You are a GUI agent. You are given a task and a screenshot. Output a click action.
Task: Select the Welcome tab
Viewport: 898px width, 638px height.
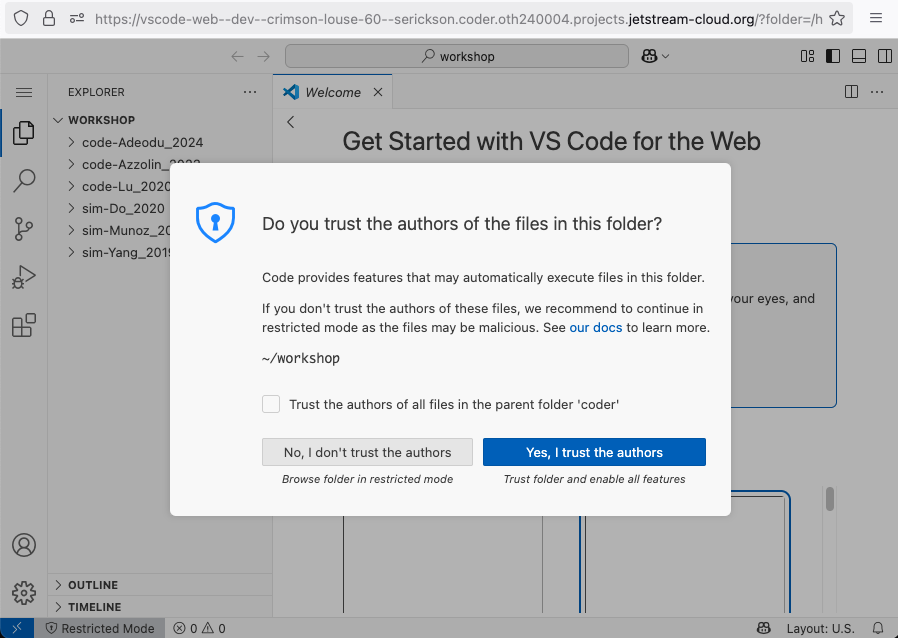pos(333,92)
